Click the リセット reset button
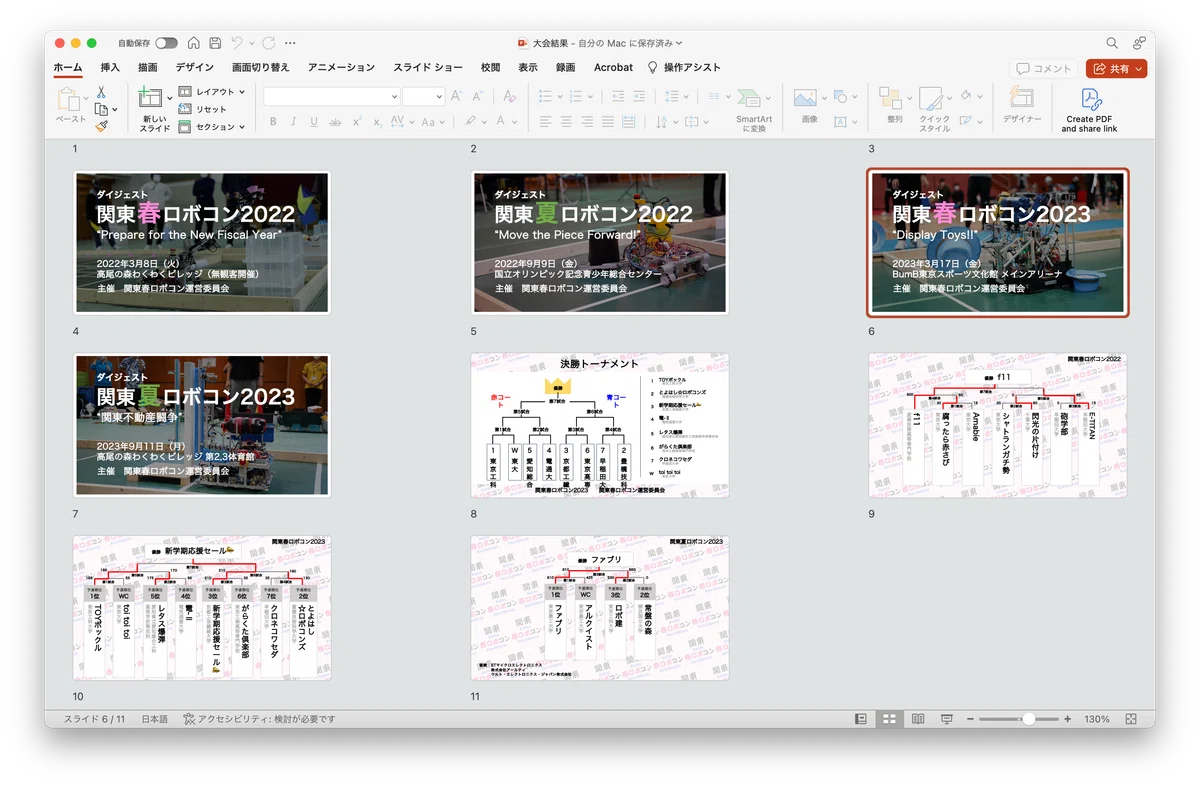 point(203,109)
